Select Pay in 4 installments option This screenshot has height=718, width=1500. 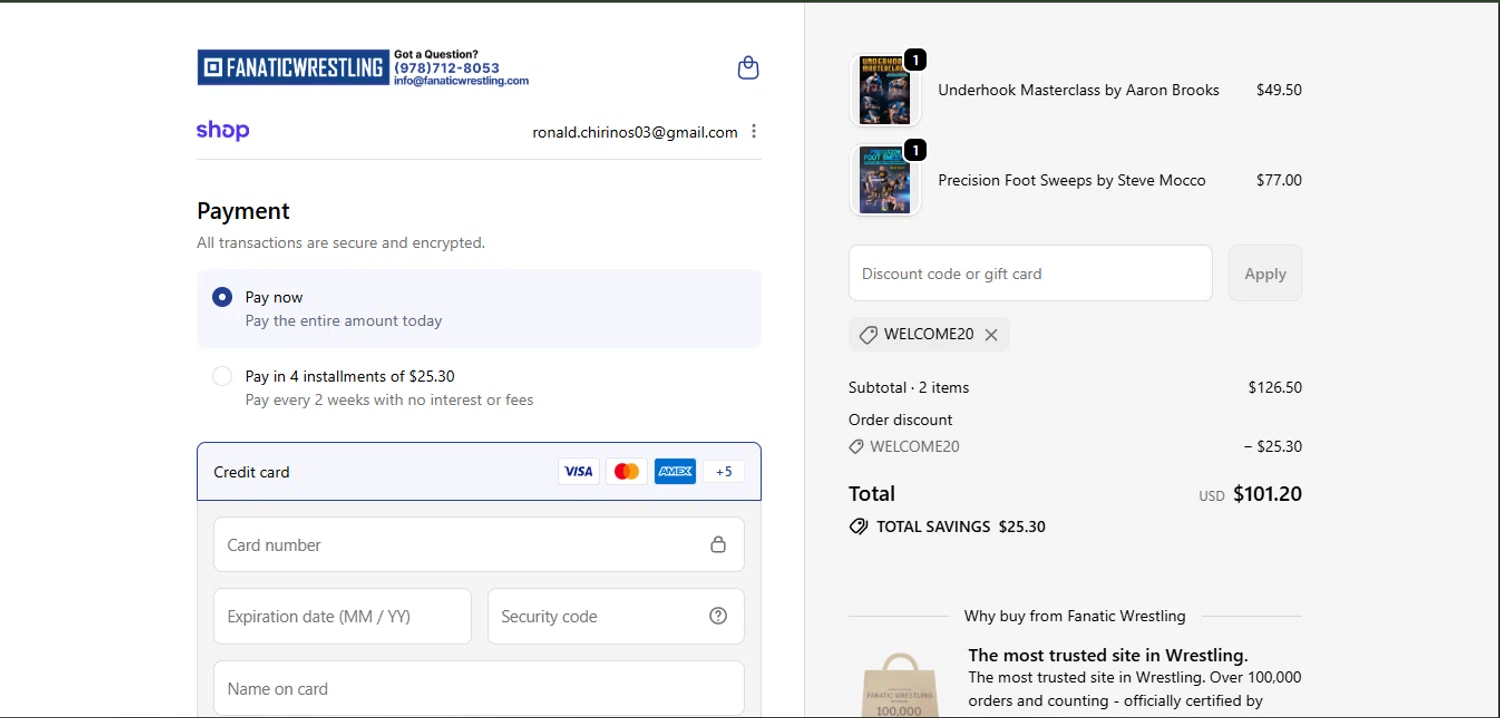click(222, 376)
